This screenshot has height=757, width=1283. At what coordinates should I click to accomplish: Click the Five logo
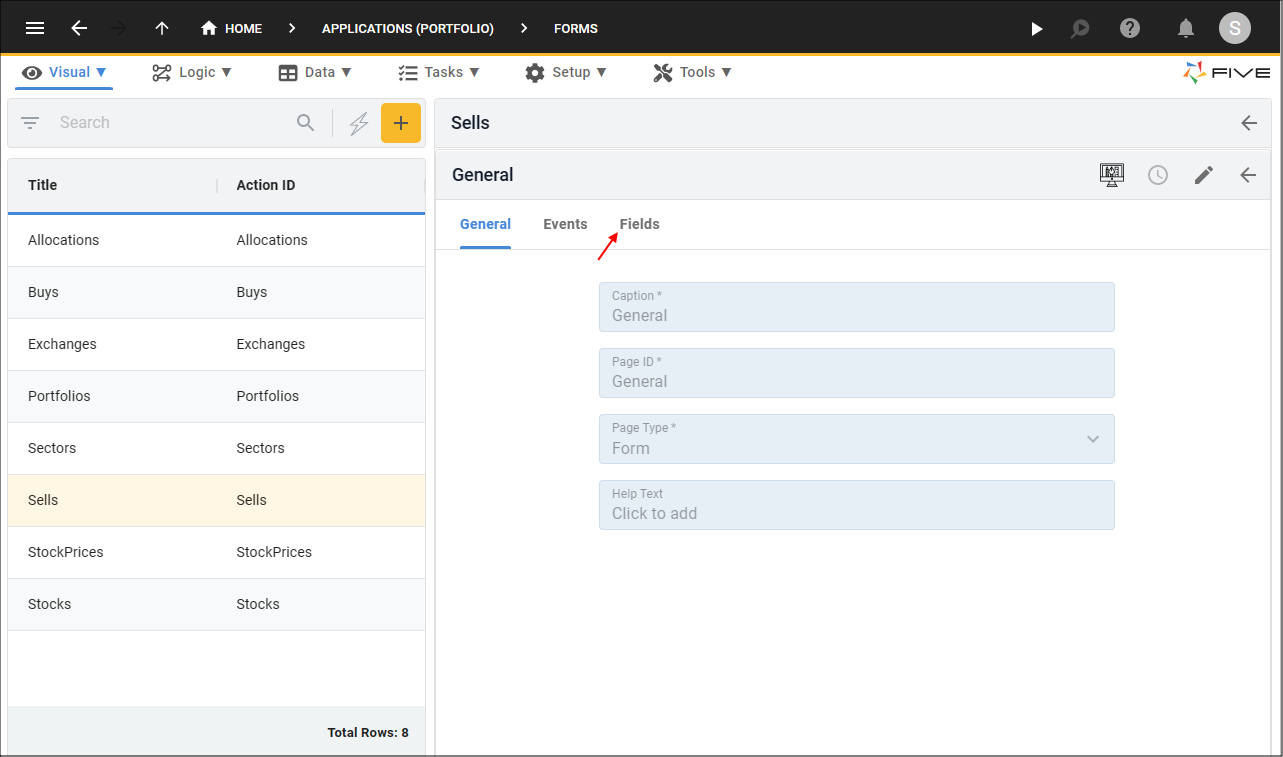tap(1227, 72)
